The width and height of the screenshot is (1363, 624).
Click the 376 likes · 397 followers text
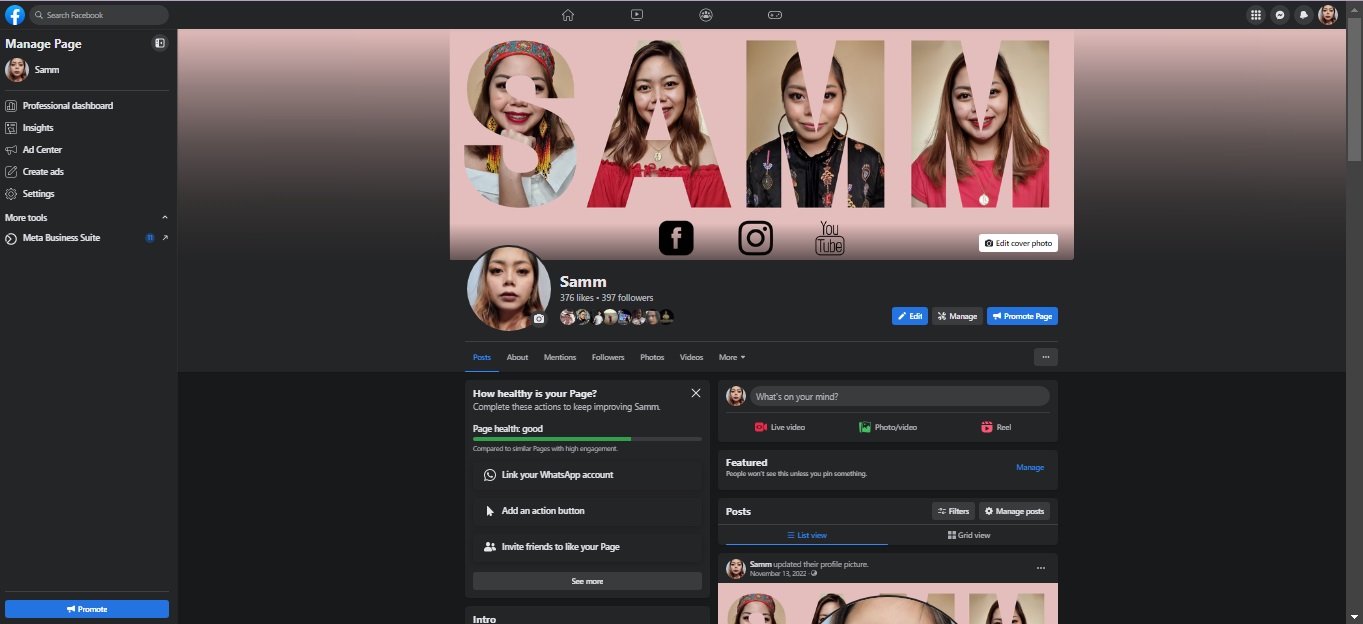[606, 298]
